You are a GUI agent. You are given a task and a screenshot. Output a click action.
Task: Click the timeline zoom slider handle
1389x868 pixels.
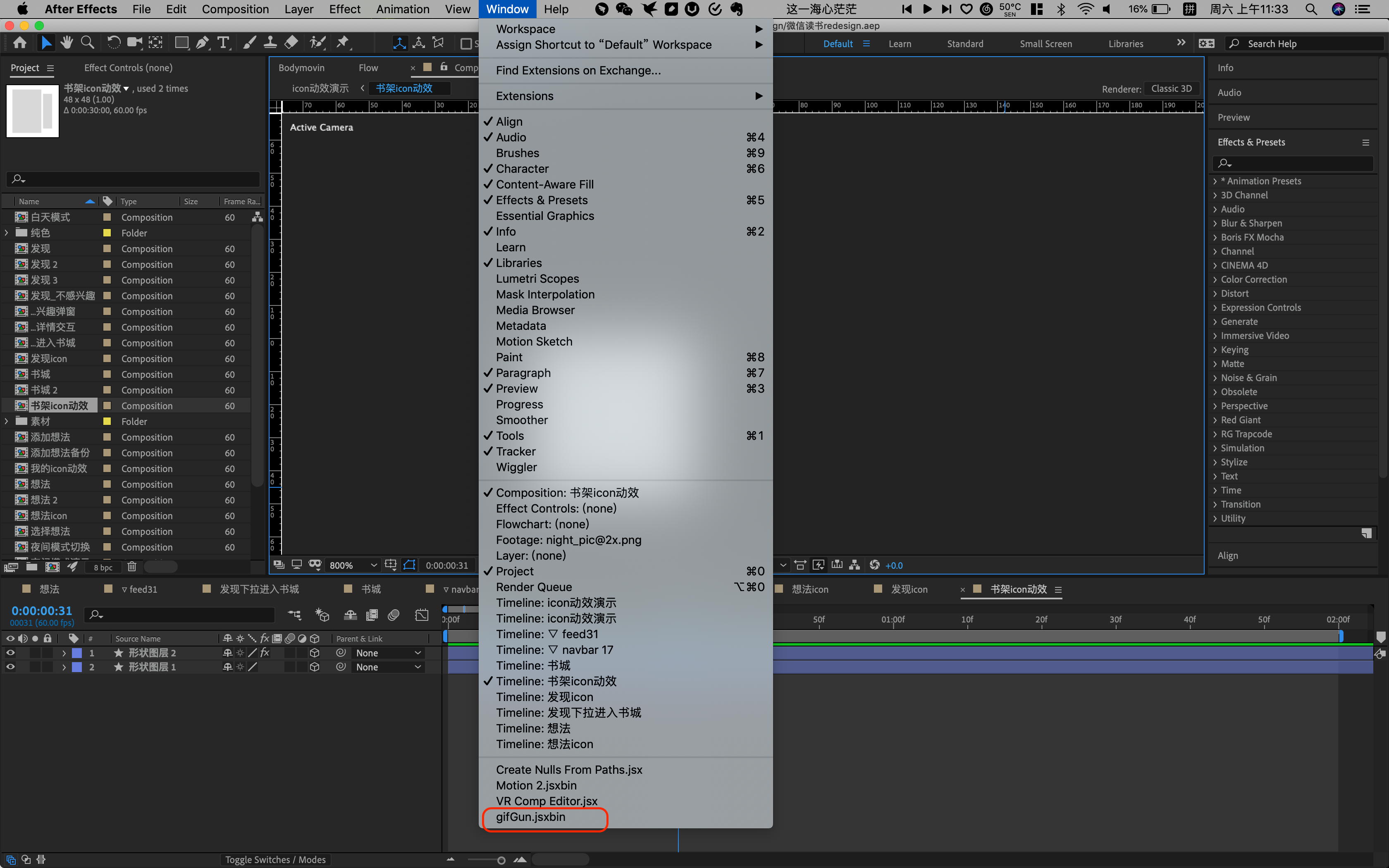coord(501,860)
